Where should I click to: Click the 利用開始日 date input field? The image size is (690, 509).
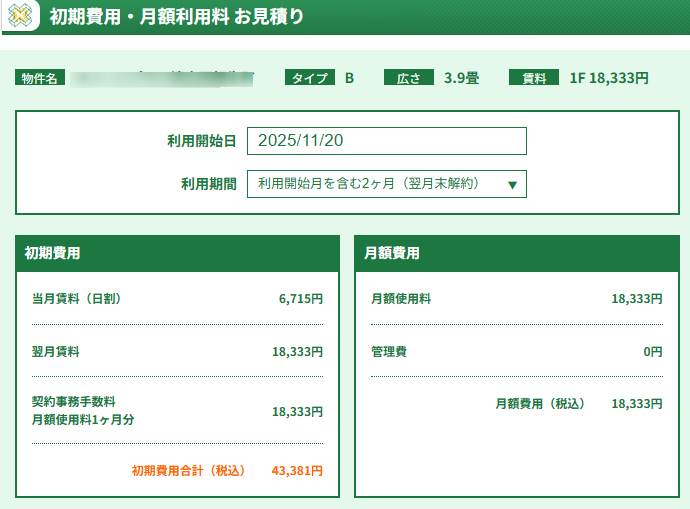[386, 141]
